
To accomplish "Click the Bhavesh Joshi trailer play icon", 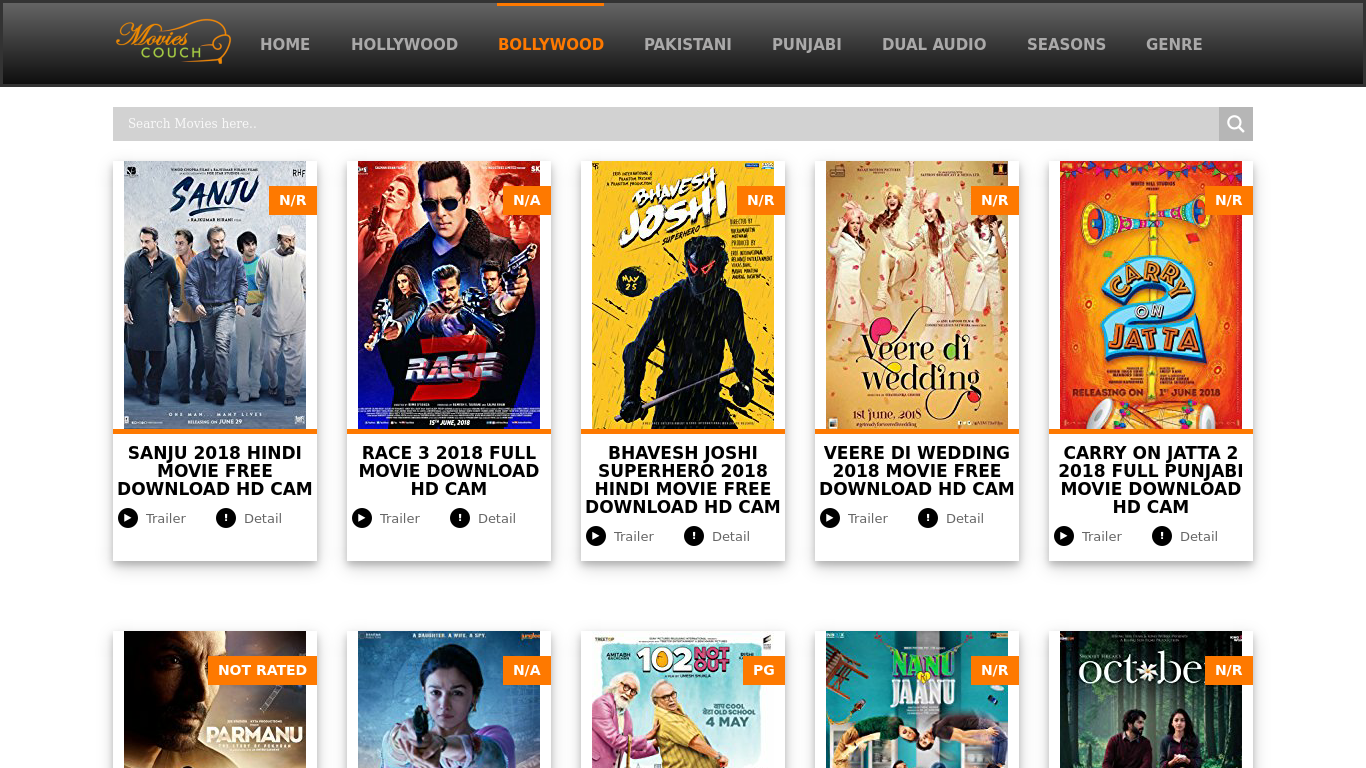I will click(x=596, y=536).
